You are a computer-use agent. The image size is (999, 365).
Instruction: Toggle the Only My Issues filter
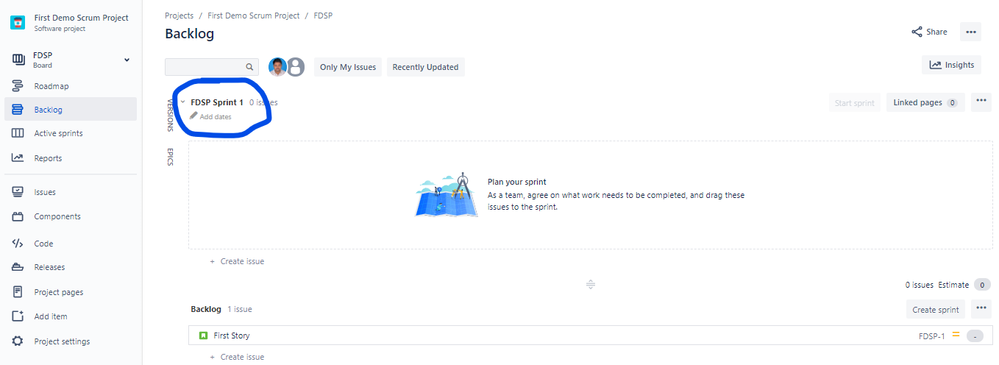point(348,67)
